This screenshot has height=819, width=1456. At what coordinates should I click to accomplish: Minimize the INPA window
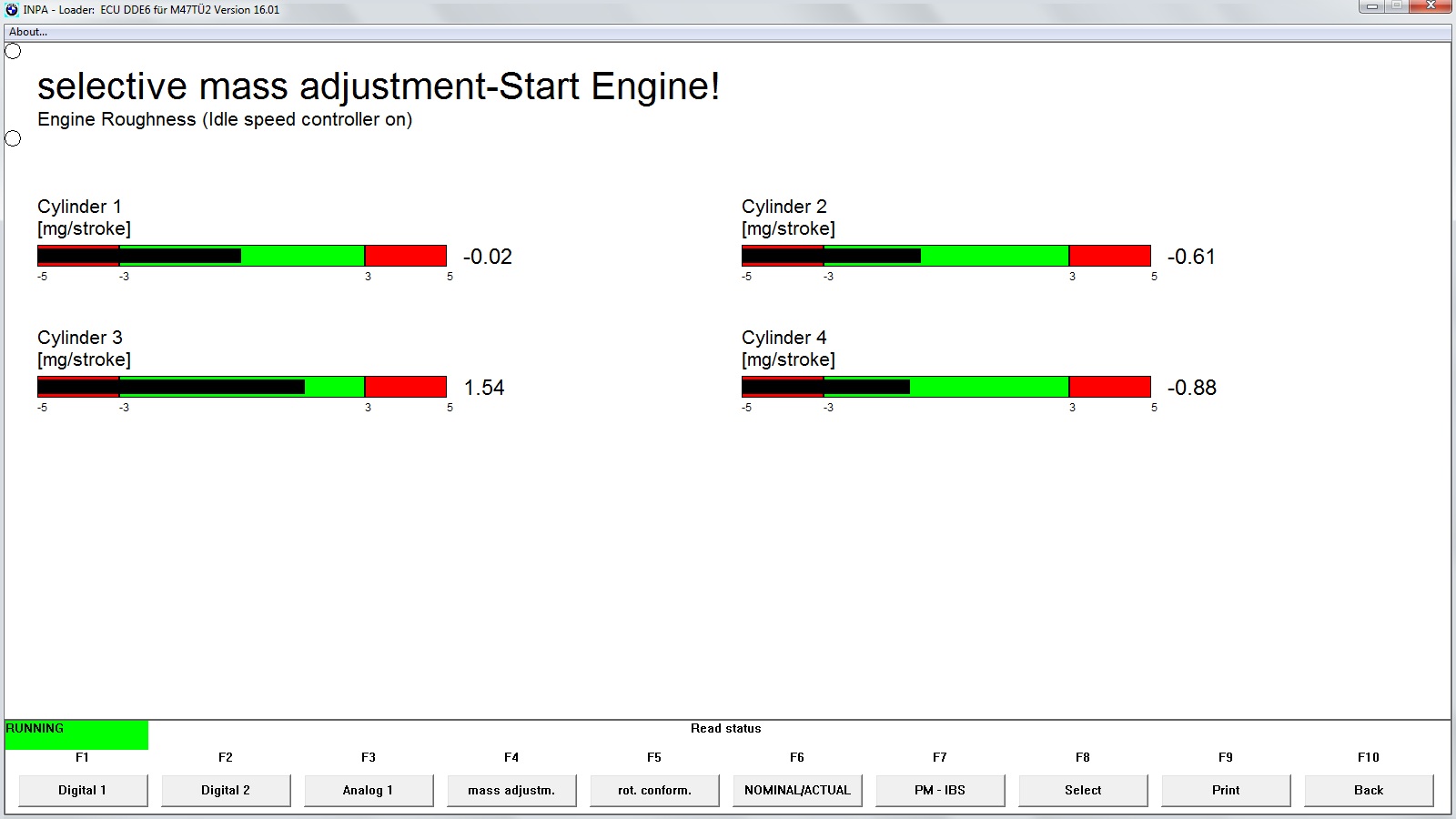[x=1373, y=7]
